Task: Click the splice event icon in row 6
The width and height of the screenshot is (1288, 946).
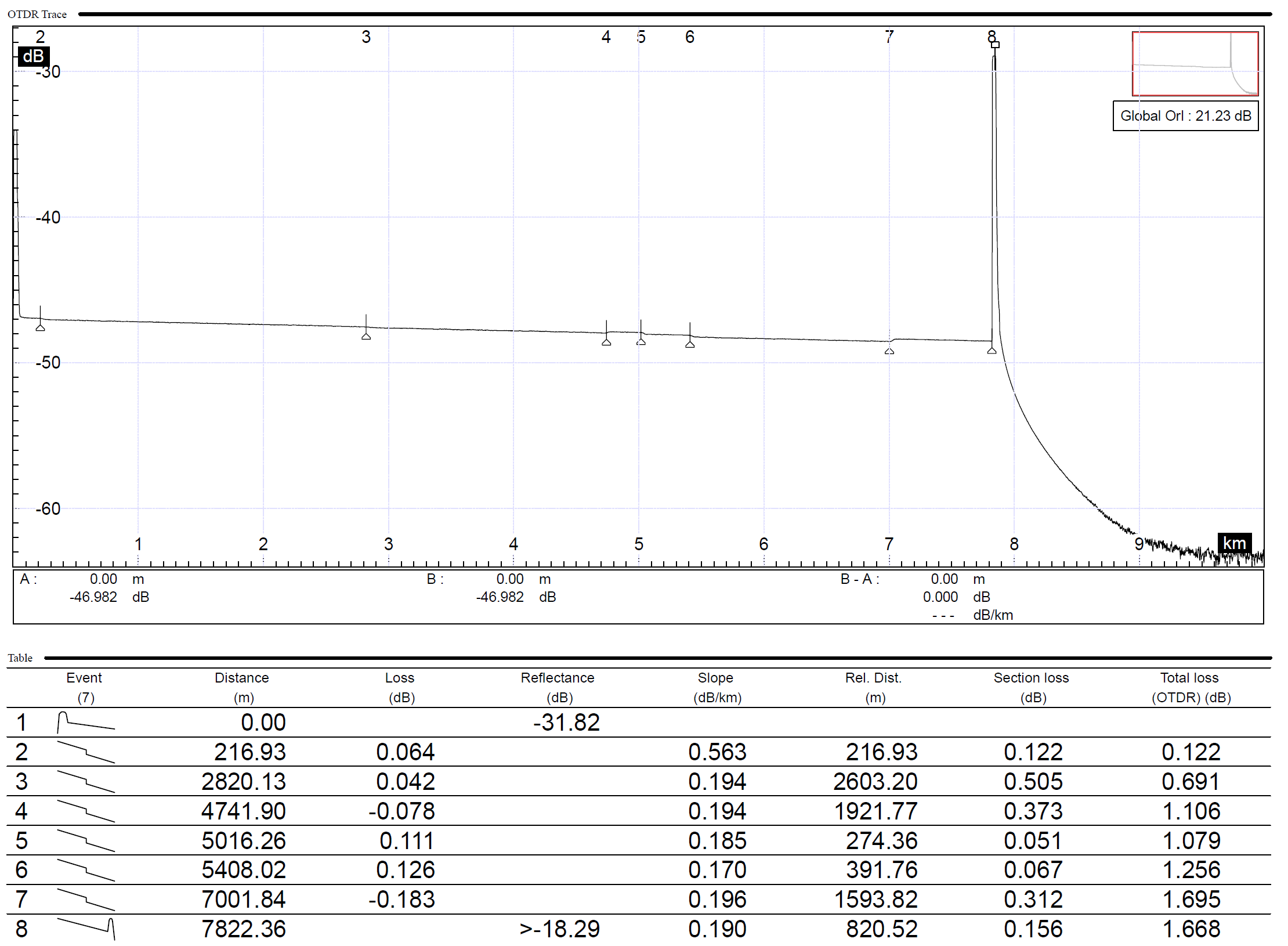Action: 86,870
